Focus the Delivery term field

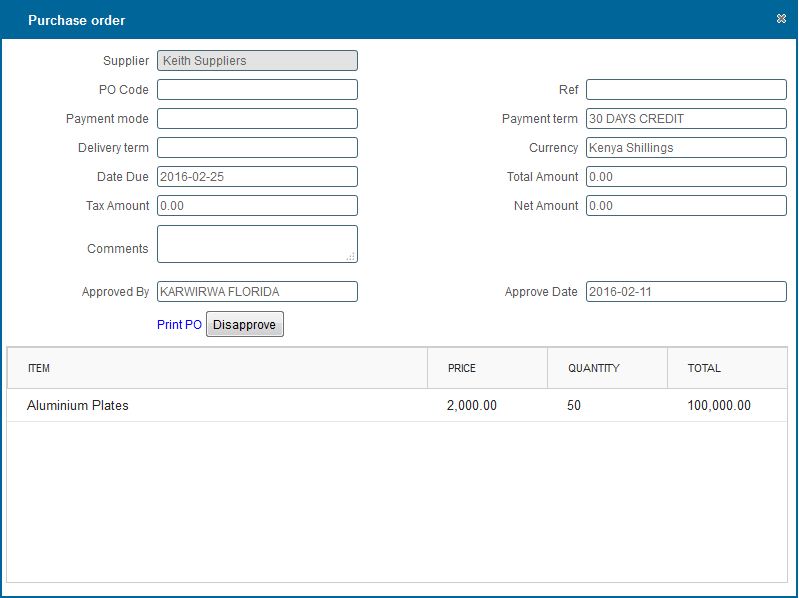[257, 148]
